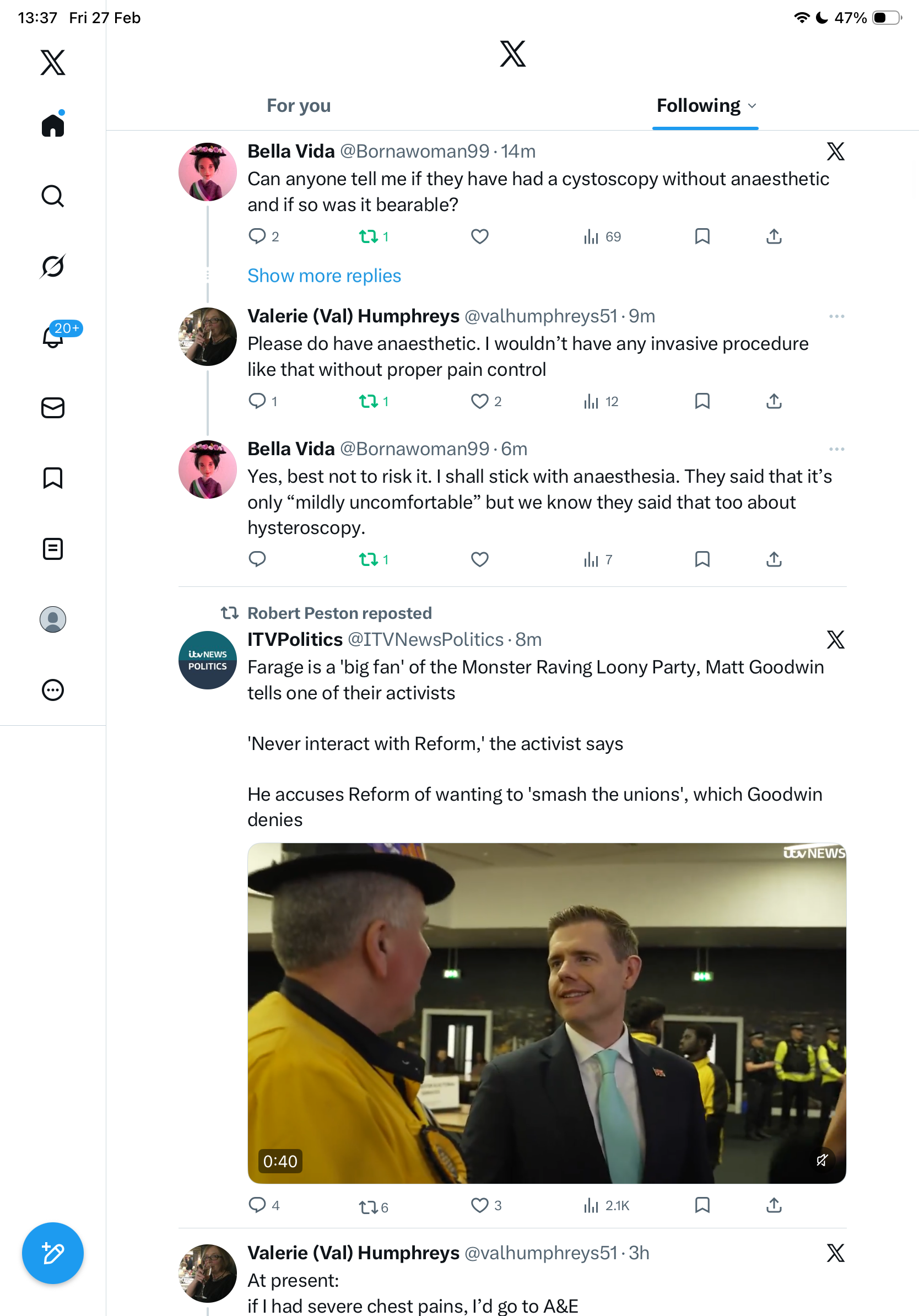Open Search from the sidebar
Viewport: 919px width, 1316px height.
[53, 196]
